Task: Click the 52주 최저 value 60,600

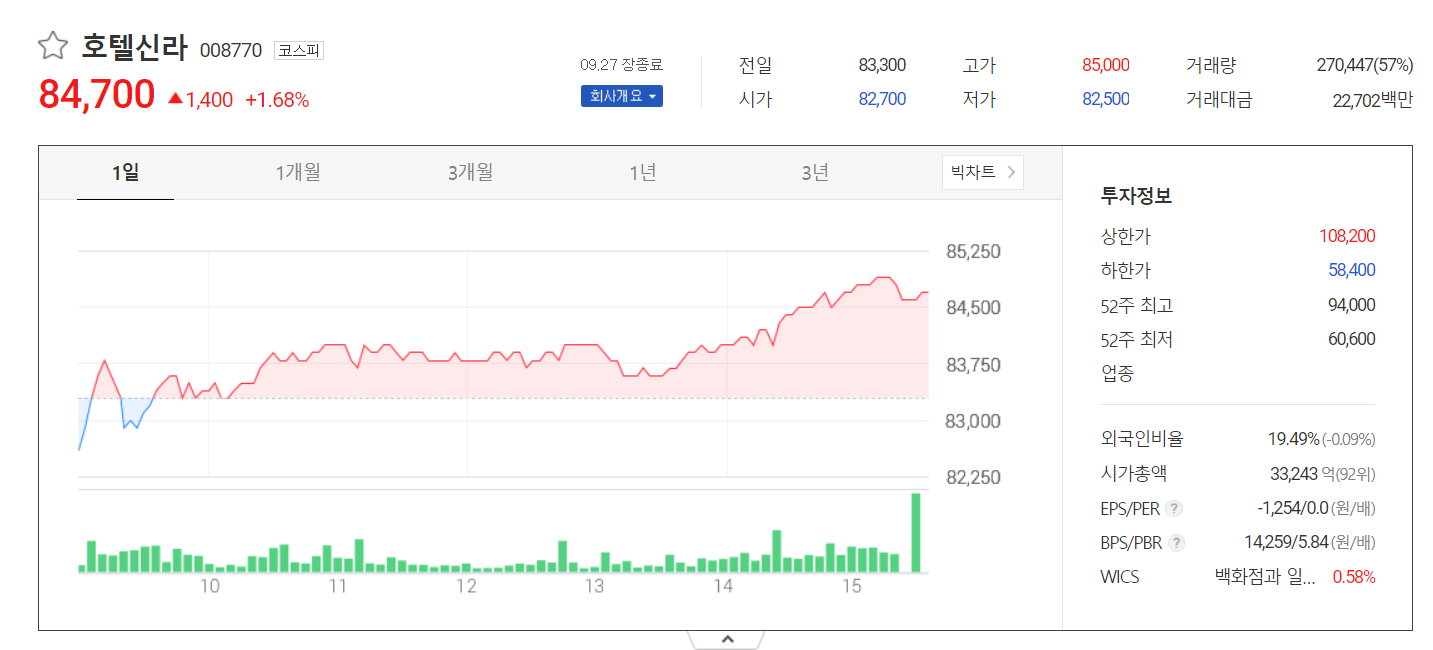Action: [x=1352, y=339]
